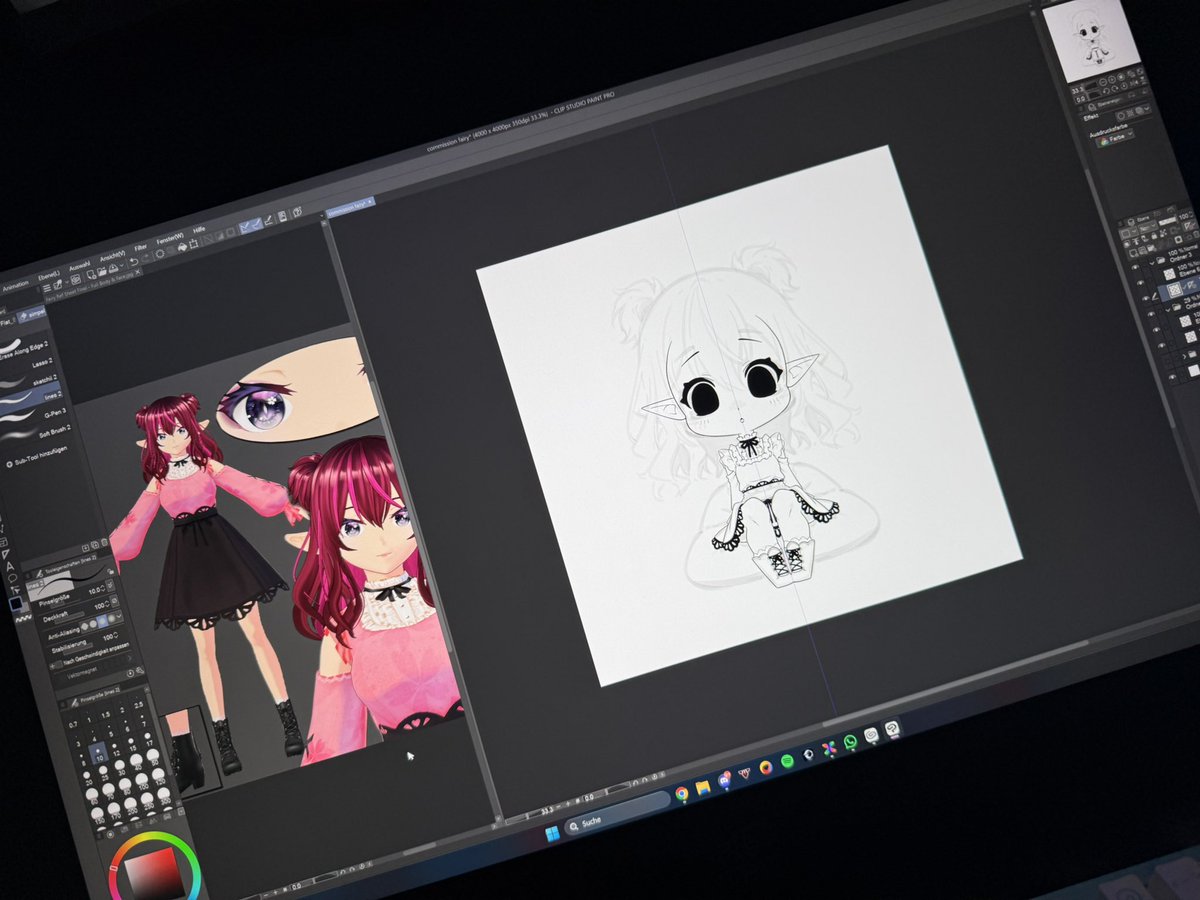
Task: Open the Animation menu
Action: coord(15,286)
